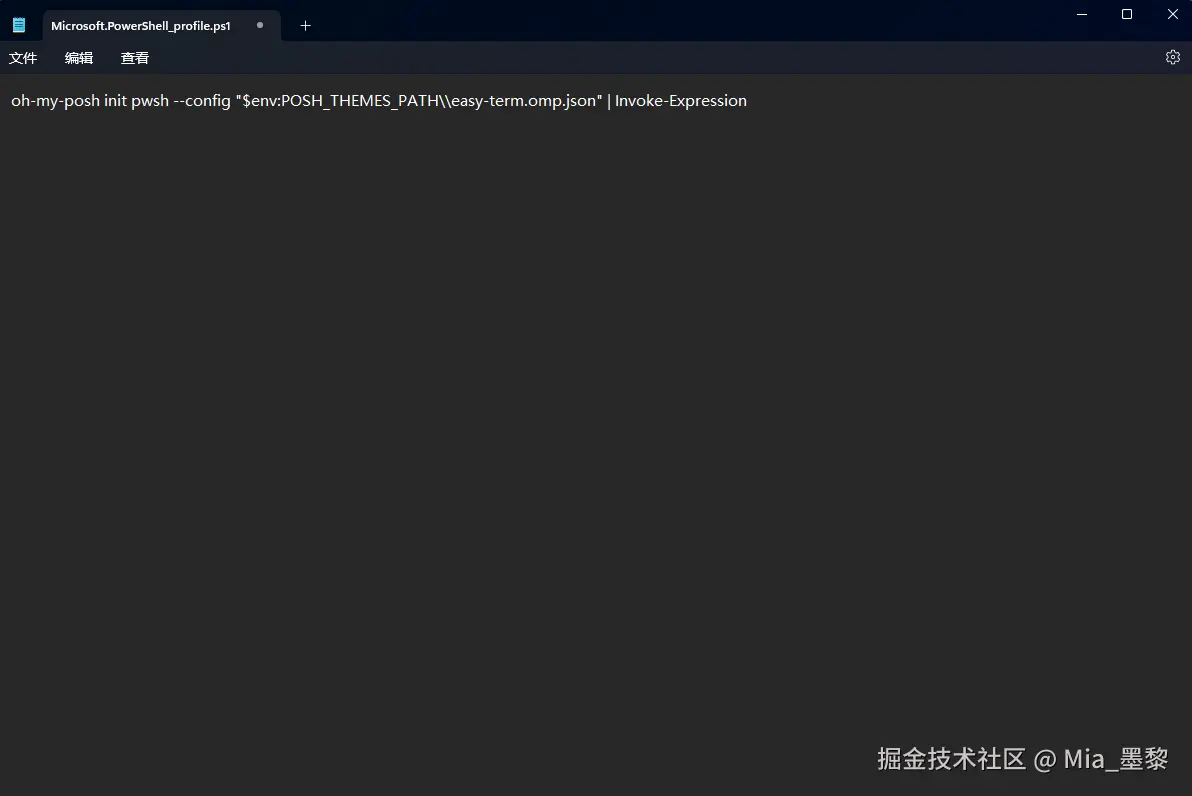1192x796 pixels.
Task: Maximize the Notepad window
Action: (x=1127, y=14)
